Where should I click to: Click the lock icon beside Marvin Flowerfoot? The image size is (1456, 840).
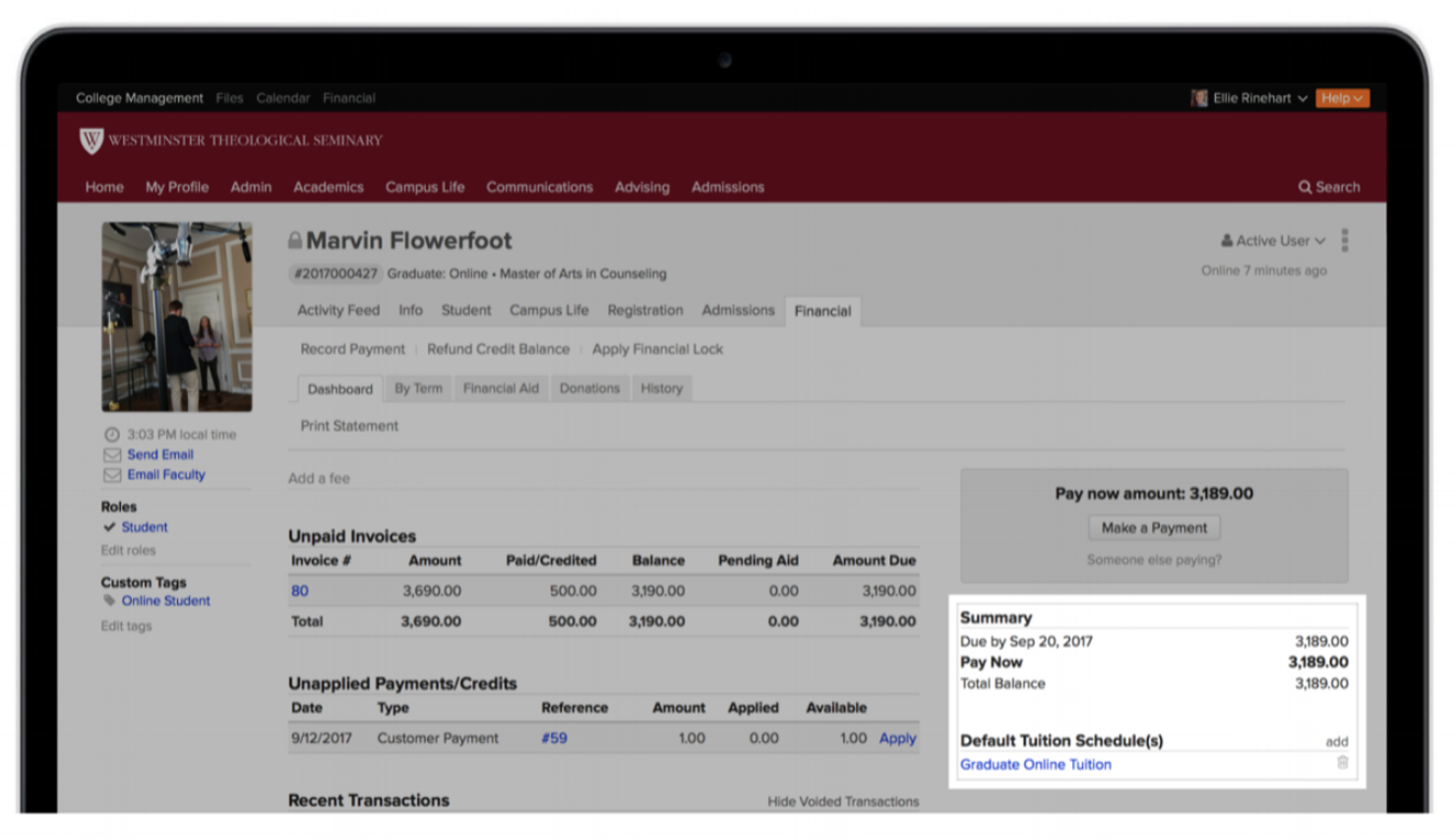click(294, 240)
